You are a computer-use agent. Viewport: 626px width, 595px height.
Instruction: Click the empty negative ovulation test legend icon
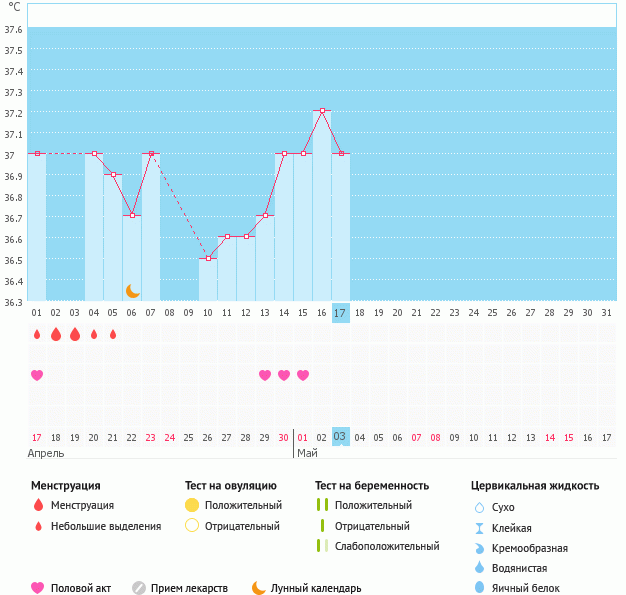point(192,526)
